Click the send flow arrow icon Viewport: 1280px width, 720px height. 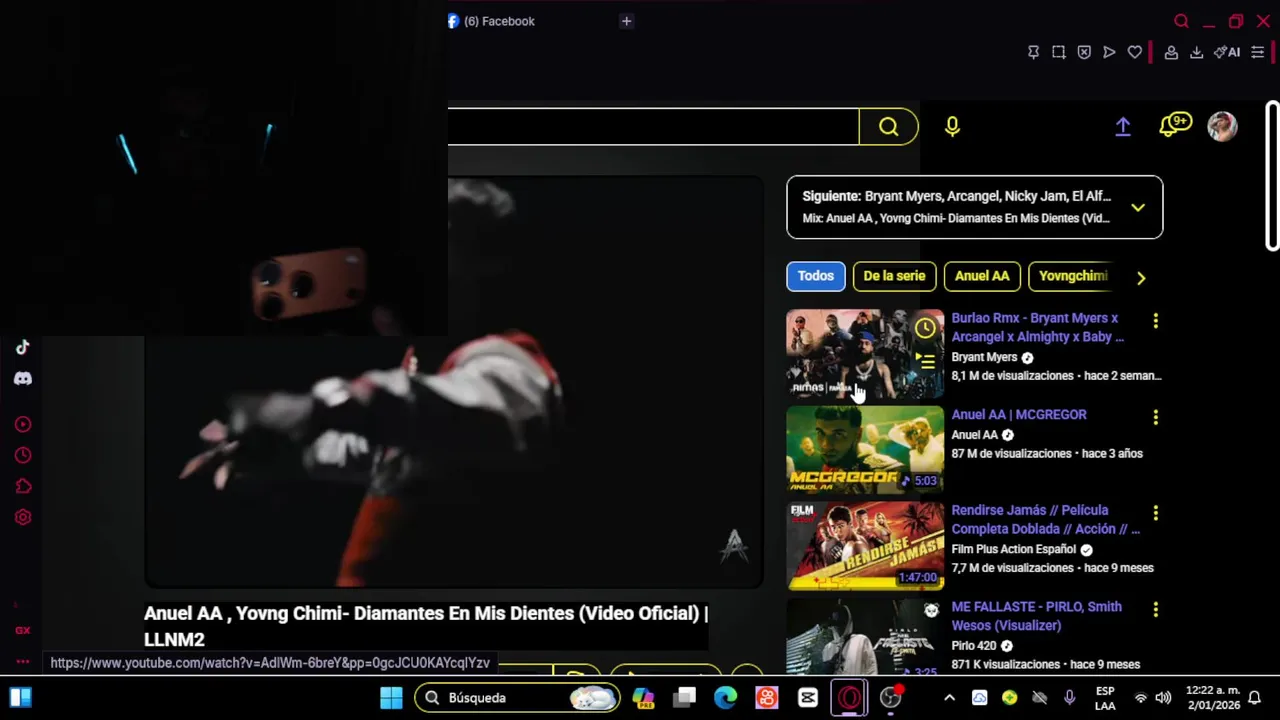pyautogui.click(x=1109, y=52)
